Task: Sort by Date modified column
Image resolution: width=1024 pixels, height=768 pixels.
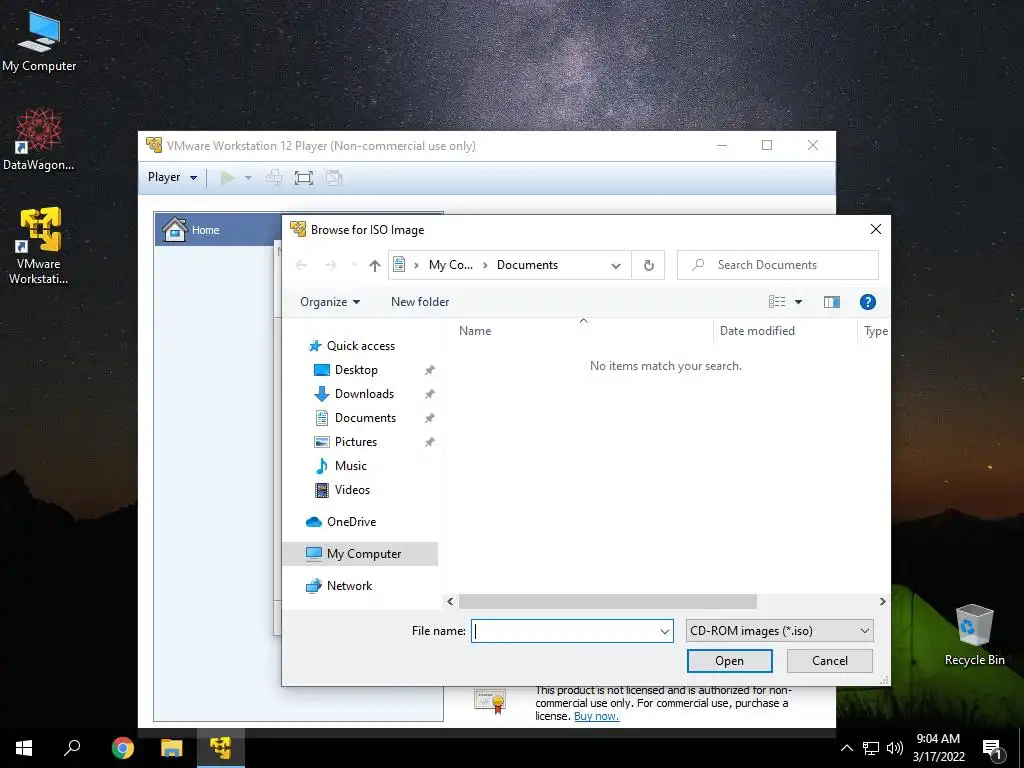Action: [x=757, y=331]
